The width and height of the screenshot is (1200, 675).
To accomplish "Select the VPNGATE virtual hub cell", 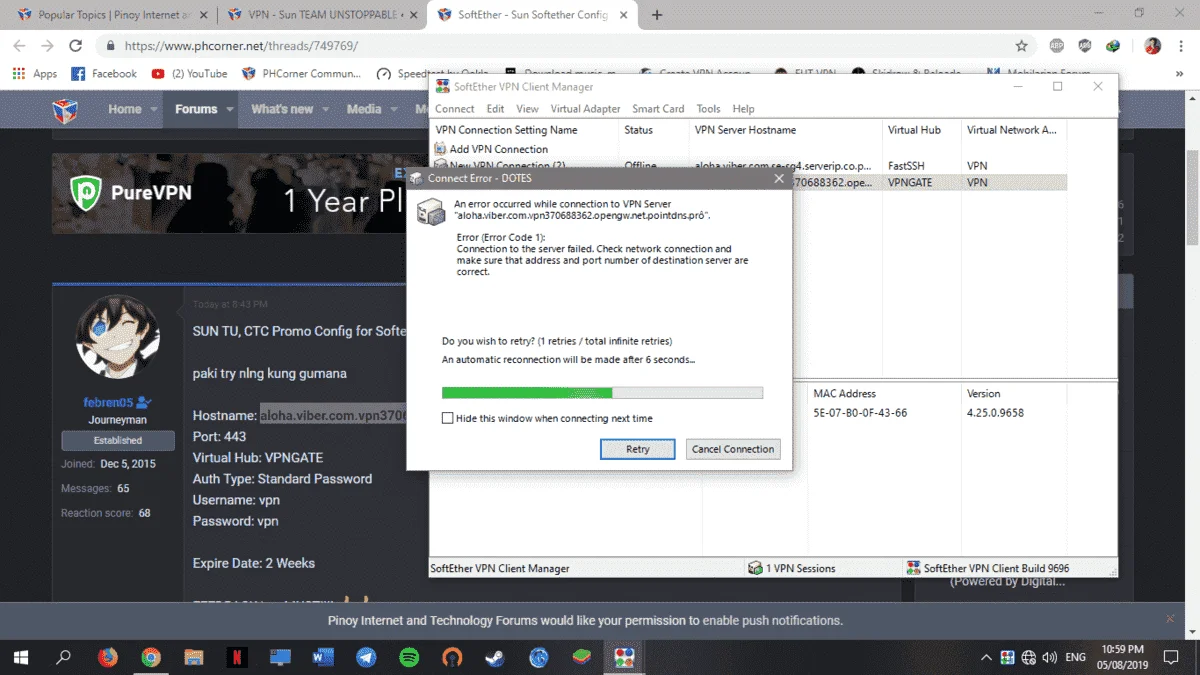I will click(908, 182).
